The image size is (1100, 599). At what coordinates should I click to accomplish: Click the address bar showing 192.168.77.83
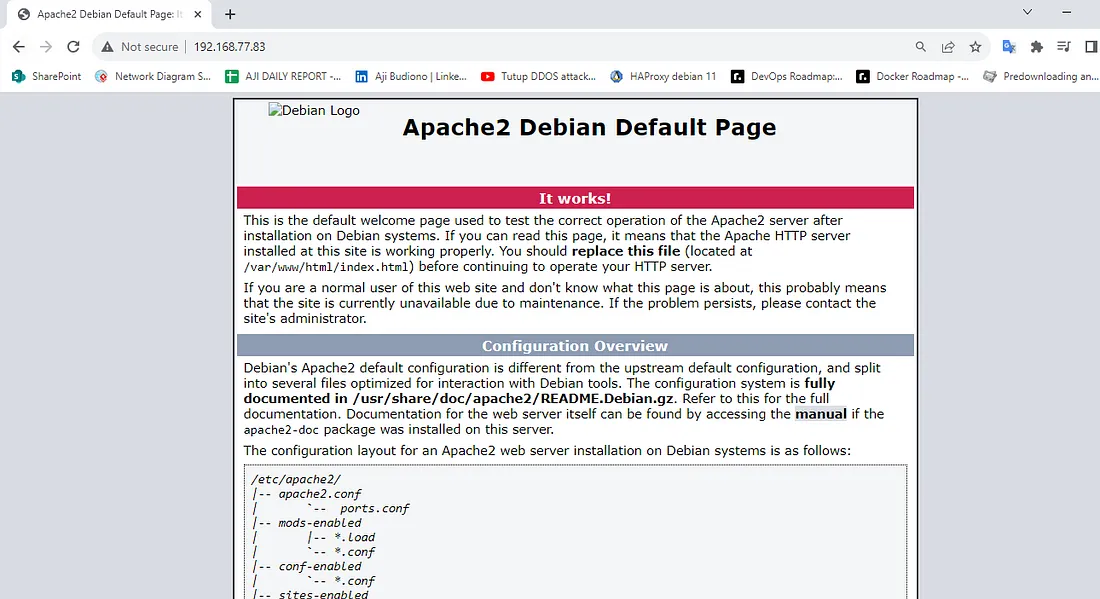click(500, 47)
